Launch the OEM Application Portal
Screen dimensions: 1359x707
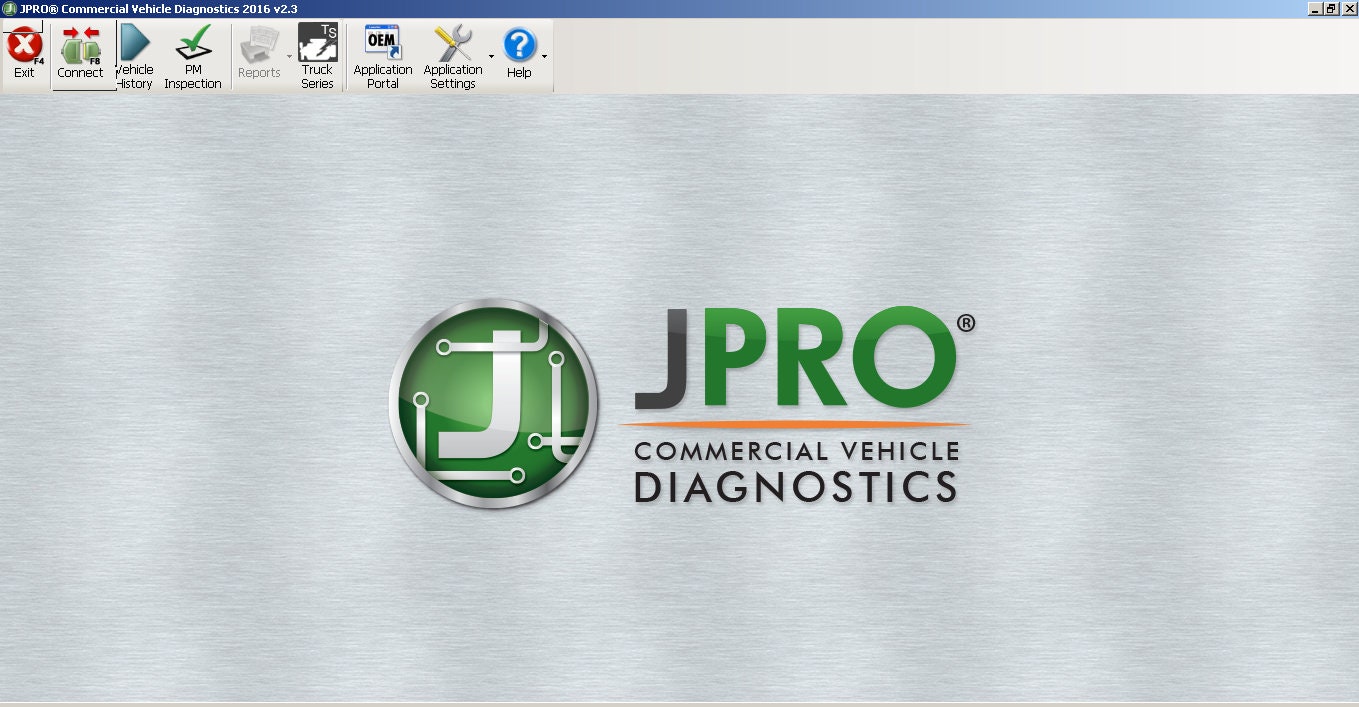(383, 56)
